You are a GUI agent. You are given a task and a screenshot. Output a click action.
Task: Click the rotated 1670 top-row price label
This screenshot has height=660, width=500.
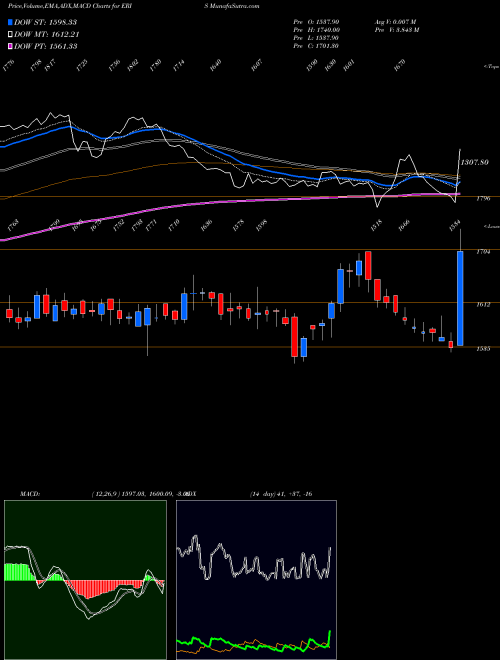pos(399,65)
